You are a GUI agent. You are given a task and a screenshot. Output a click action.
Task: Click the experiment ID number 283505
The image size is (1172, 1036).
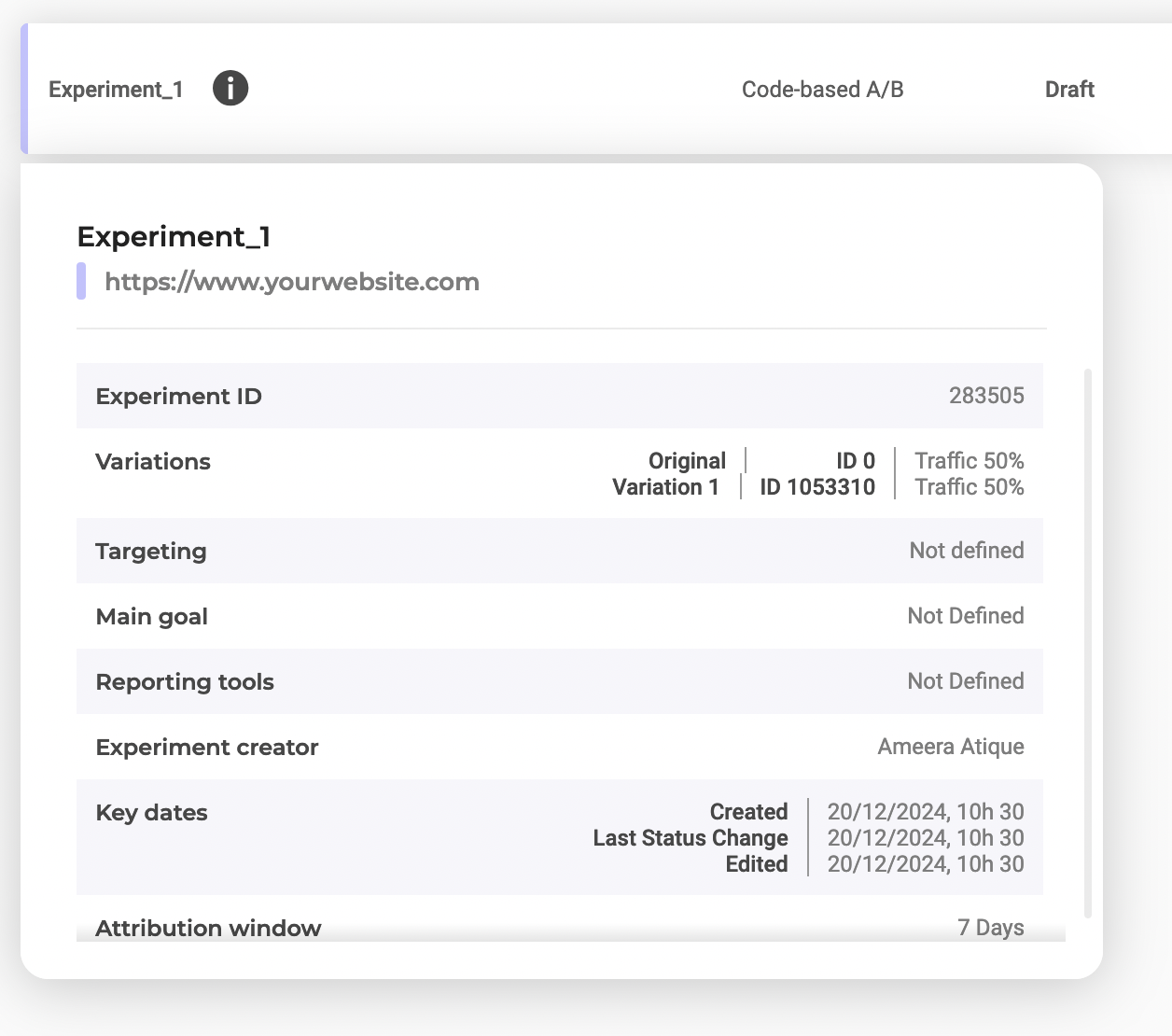(985, 396)
